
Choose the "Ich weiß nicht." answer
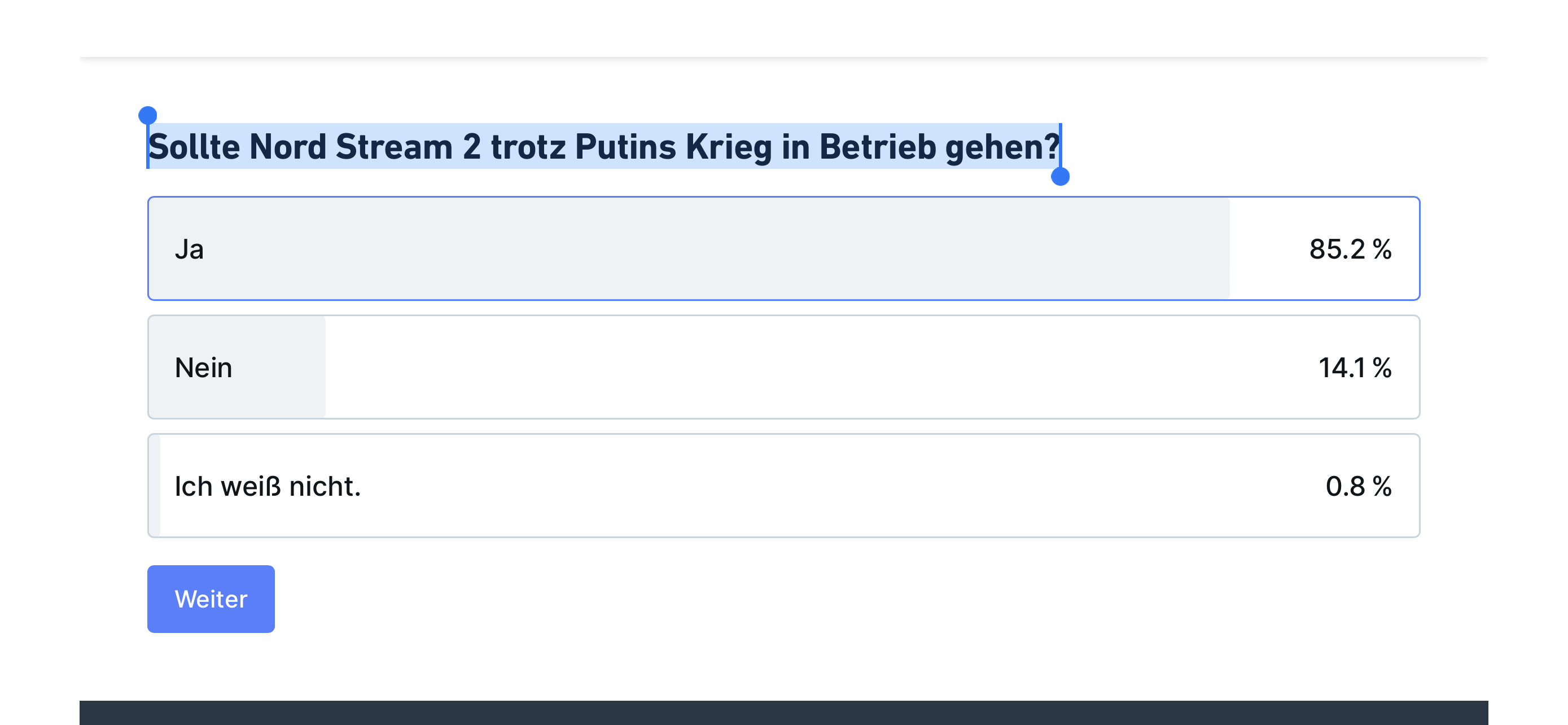click(783, 486)
